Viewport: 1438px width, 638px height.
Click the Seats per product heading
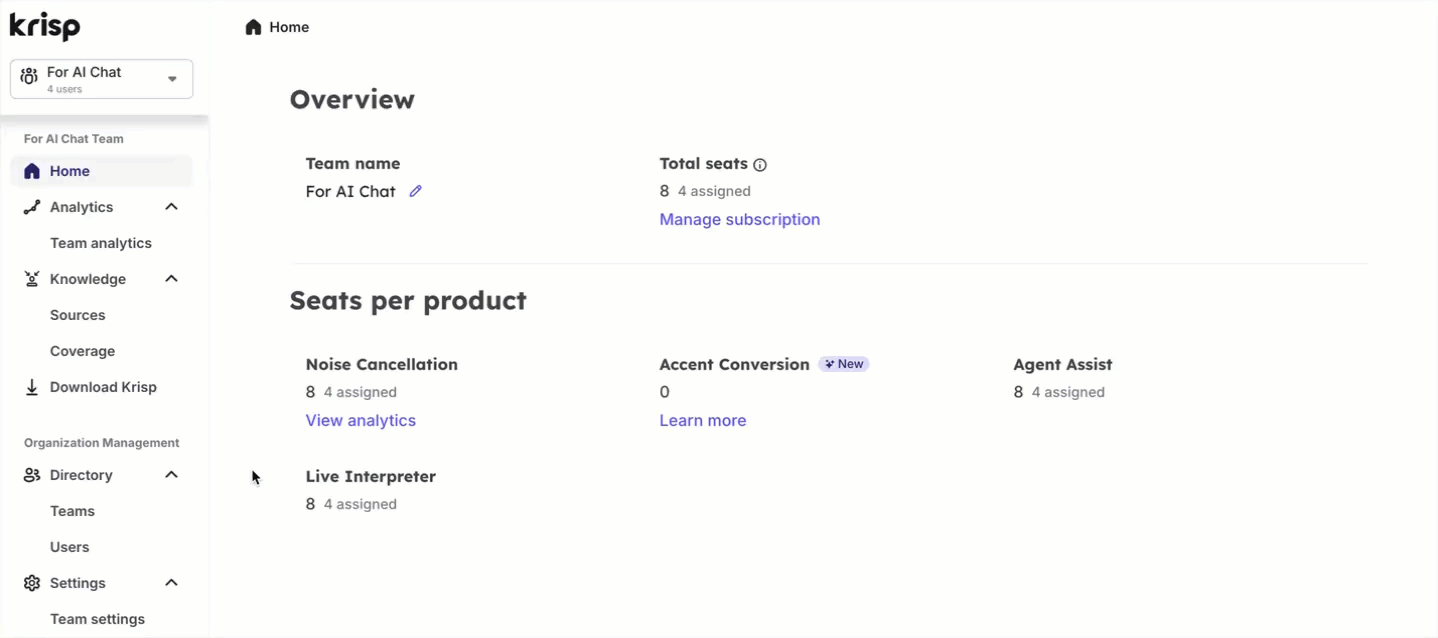[408, 301]
